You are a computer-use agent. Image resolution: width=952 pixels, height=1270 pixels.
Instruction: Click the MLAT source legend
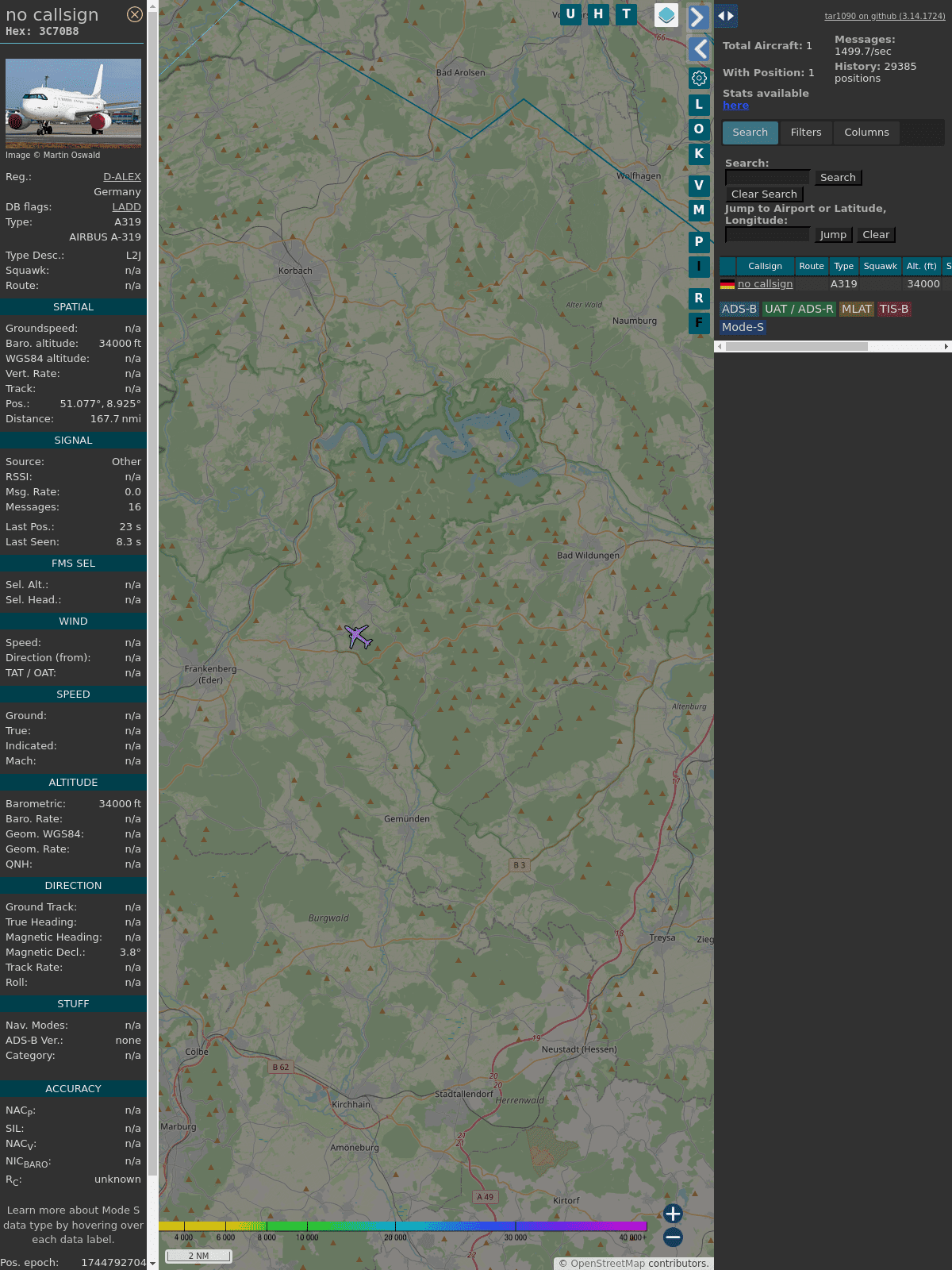[x=857, y=310]
